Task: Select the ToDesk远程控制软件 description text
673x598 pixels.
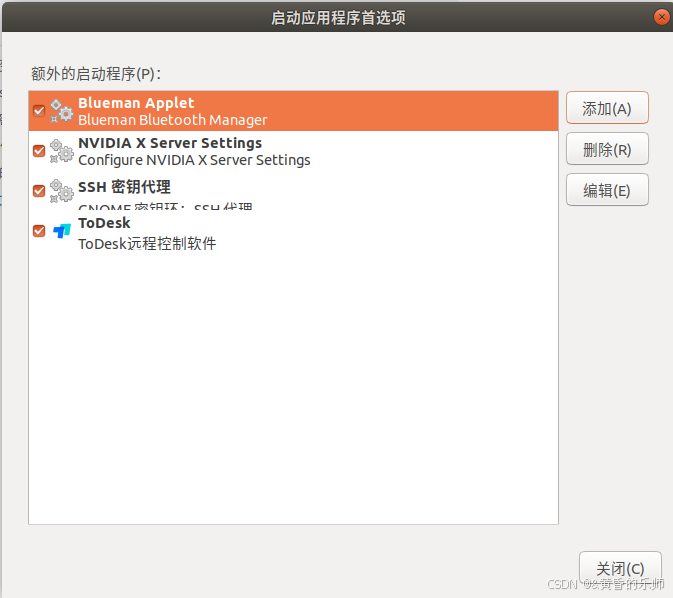Action: coord(147,244)
